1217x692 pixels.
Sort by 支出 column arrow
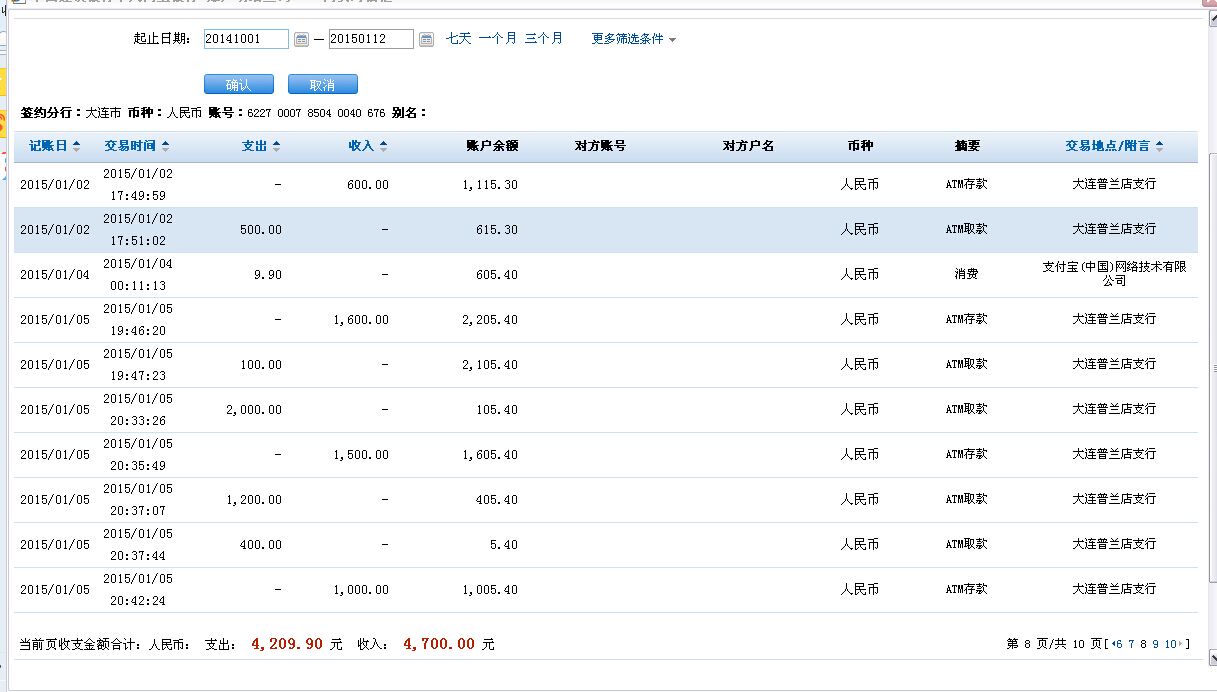tap(276, 146)
